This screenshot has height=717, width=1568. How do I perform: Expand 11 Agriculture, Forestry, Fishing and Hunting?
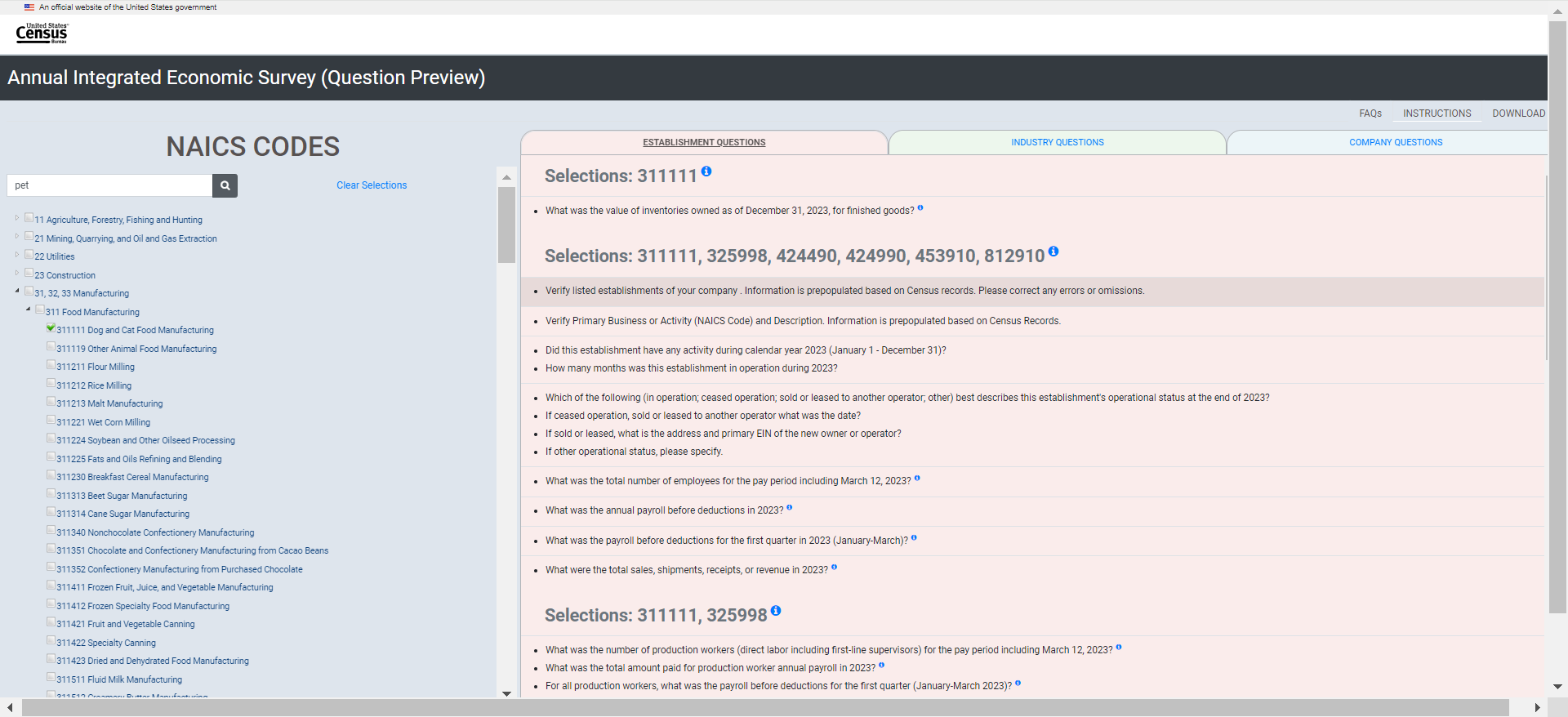pos(17,218)
